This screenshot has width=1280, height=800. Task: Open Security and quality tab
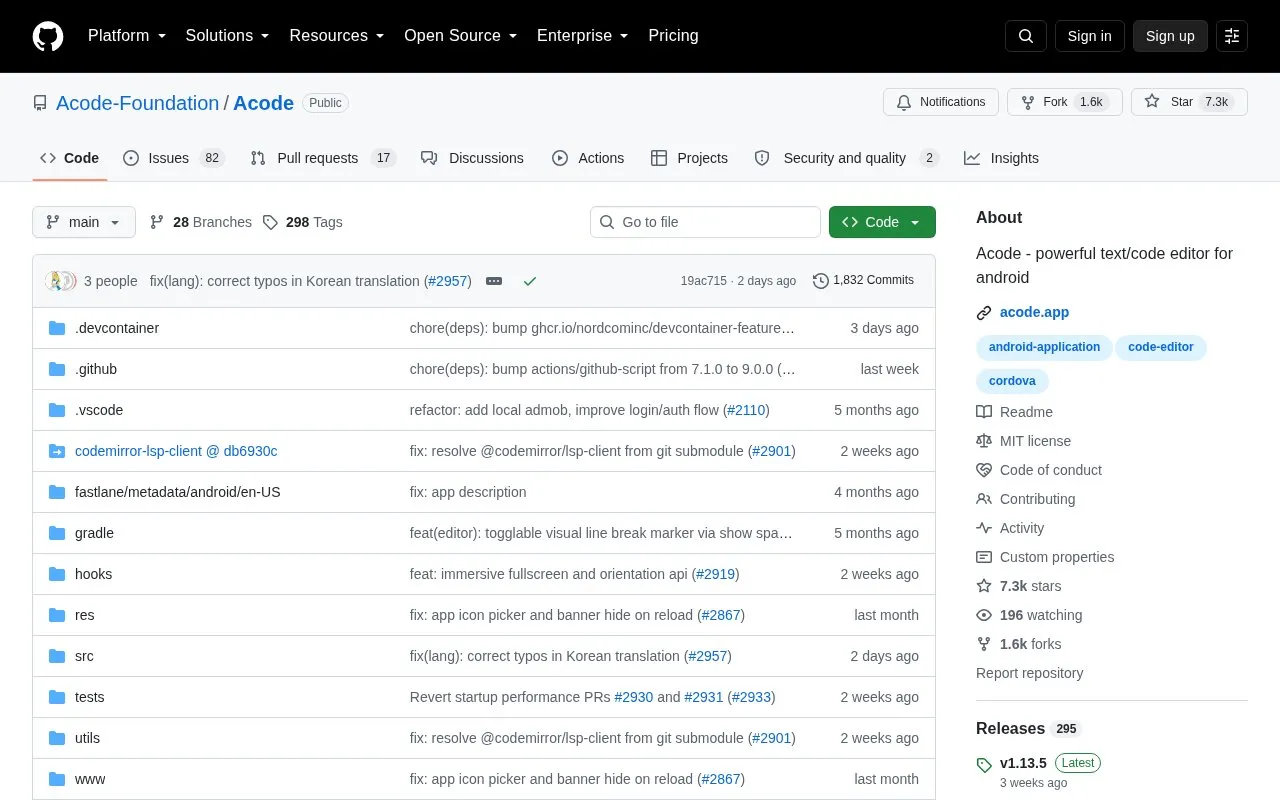click(847, 158)
